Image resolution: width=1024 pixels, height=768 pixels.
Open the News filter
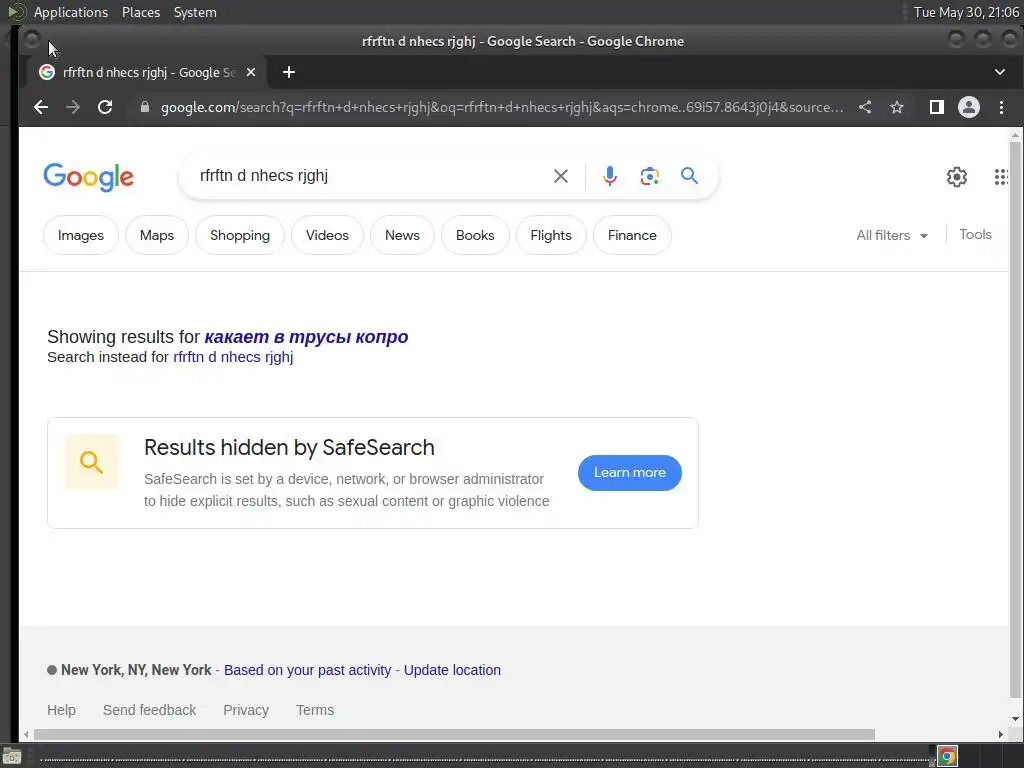pyautogui.click(x=402, y=235)
